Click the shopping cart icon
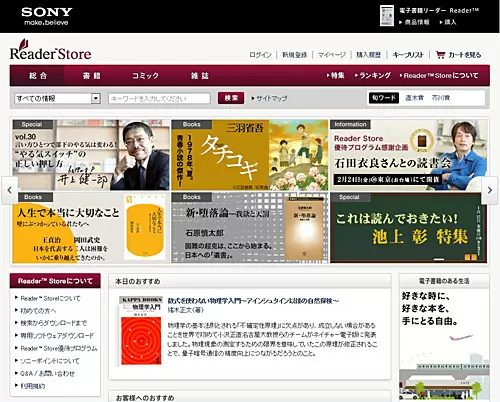 (440, 55)
